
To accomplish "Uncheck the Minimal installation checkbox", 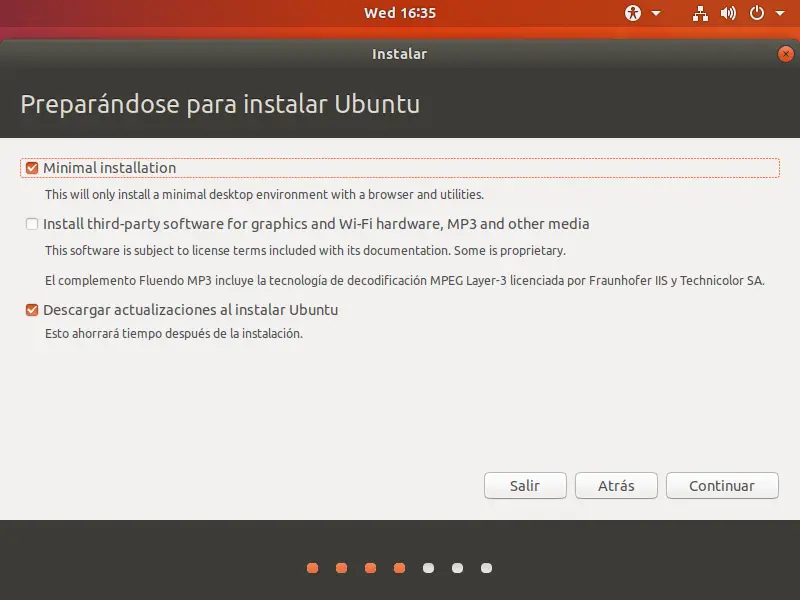I will coord(32,168).
